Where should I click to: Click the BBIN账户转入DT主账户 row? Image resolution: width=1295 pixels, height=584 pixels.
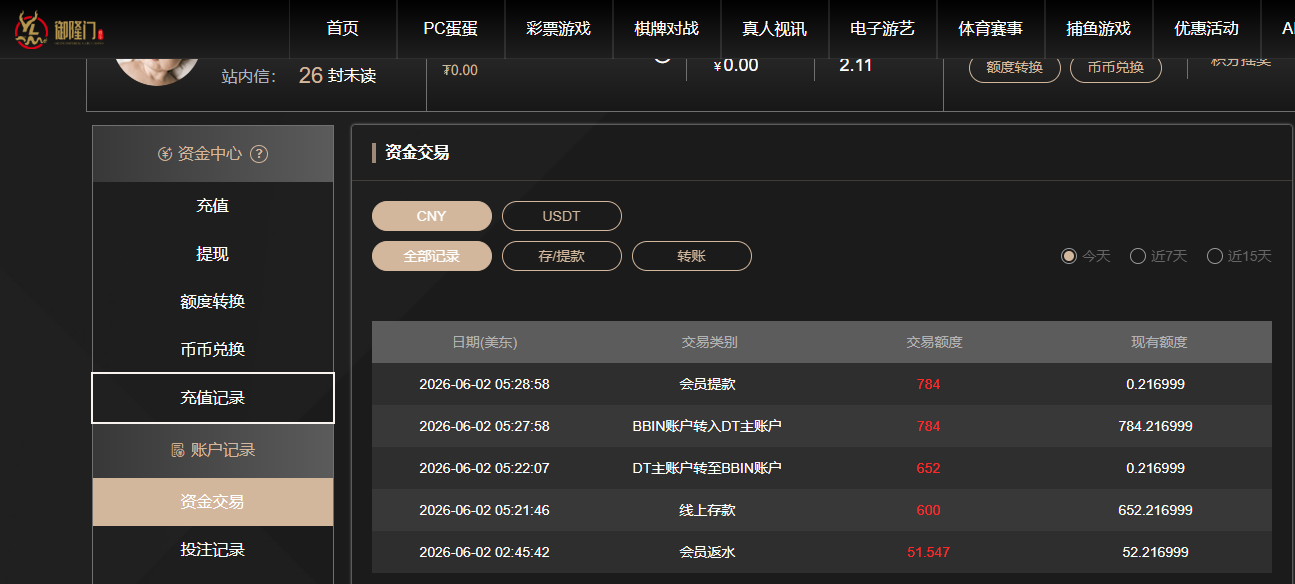pyautogui.click(x=822, y=426)
